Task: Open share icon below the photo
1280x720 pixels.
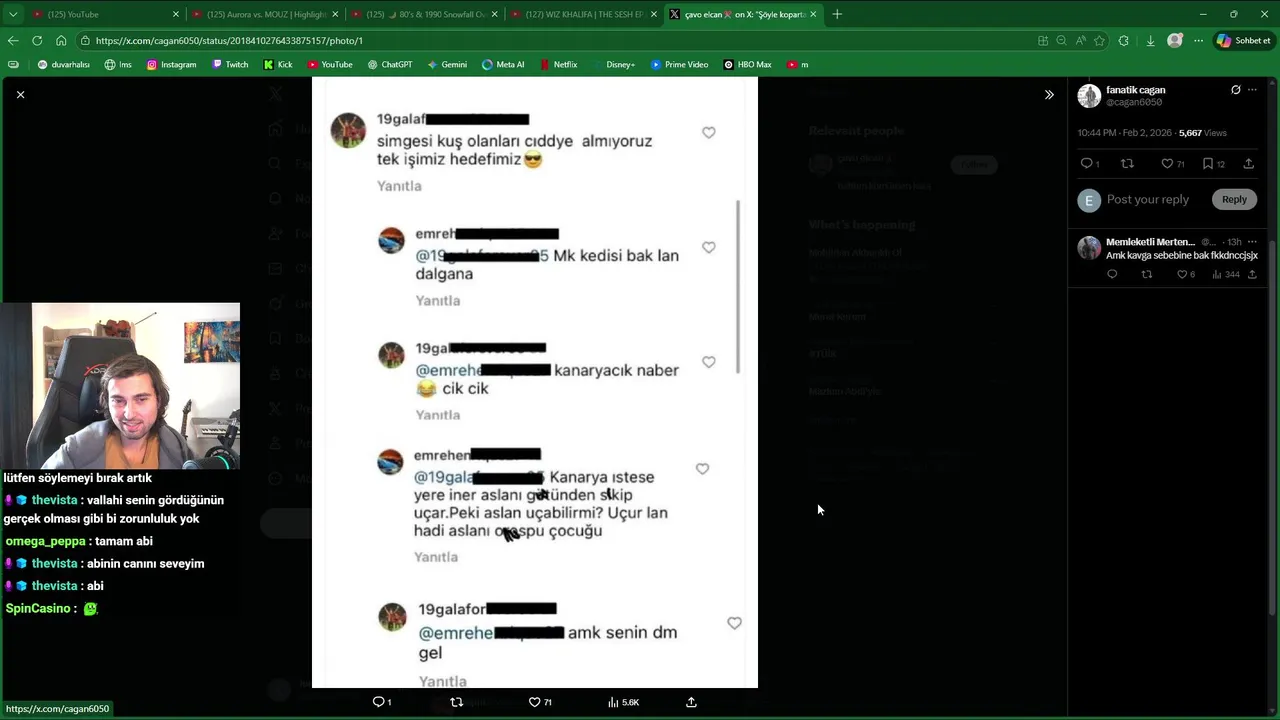Action: (x=691, y=702)
